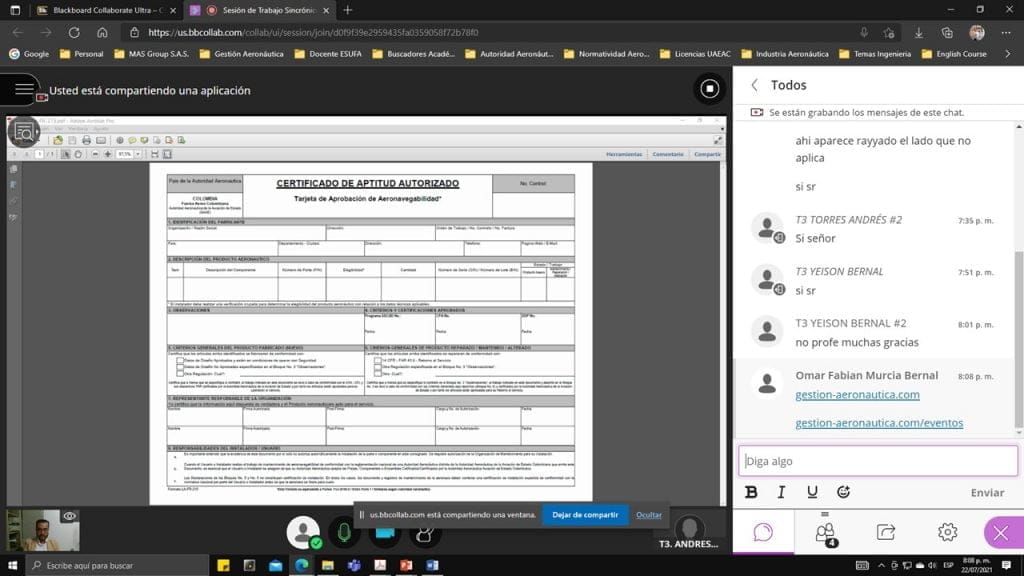Apply underline formatting in chat

[812, 492]
